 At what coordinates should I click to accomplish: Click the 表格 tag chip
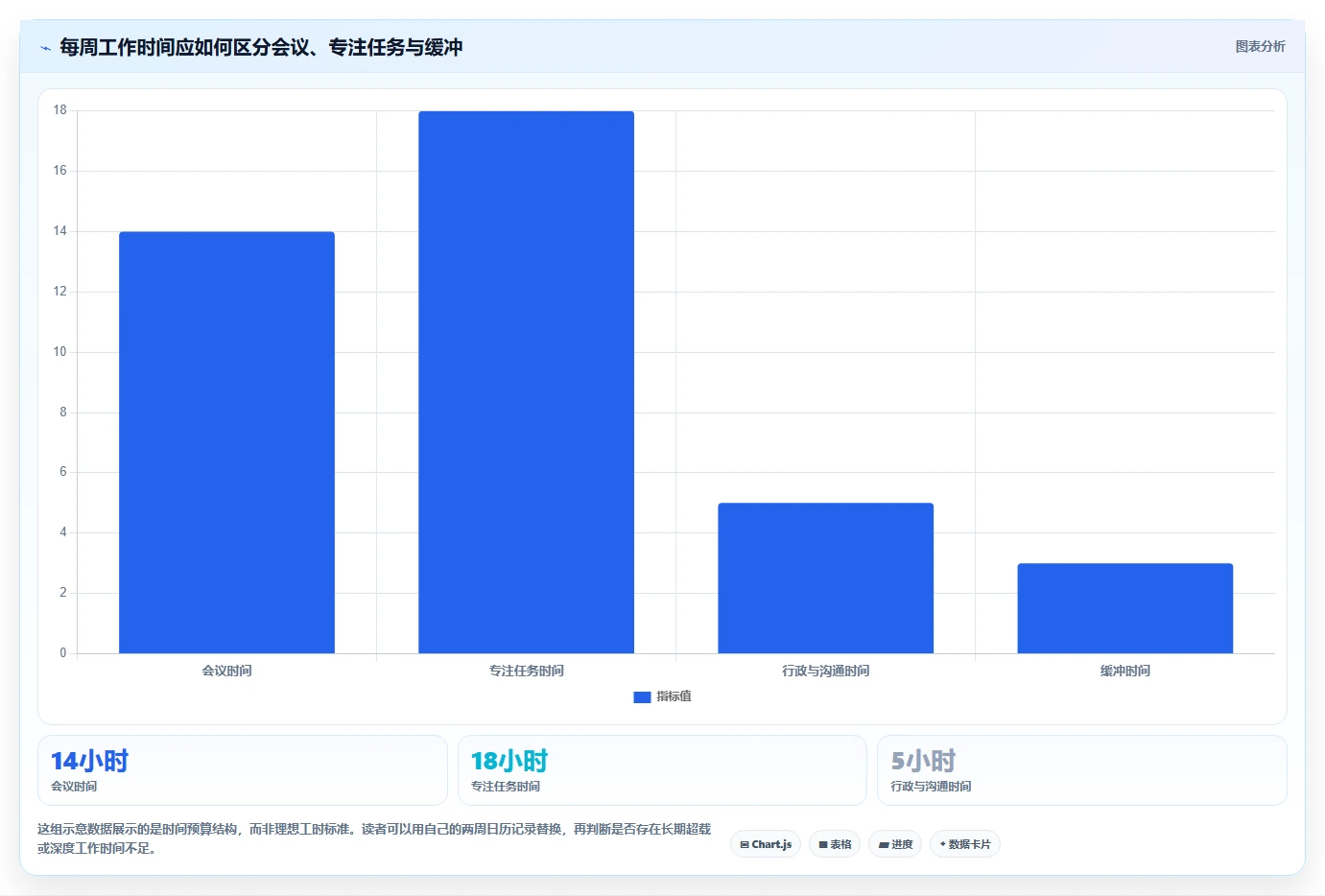point(835,844)
